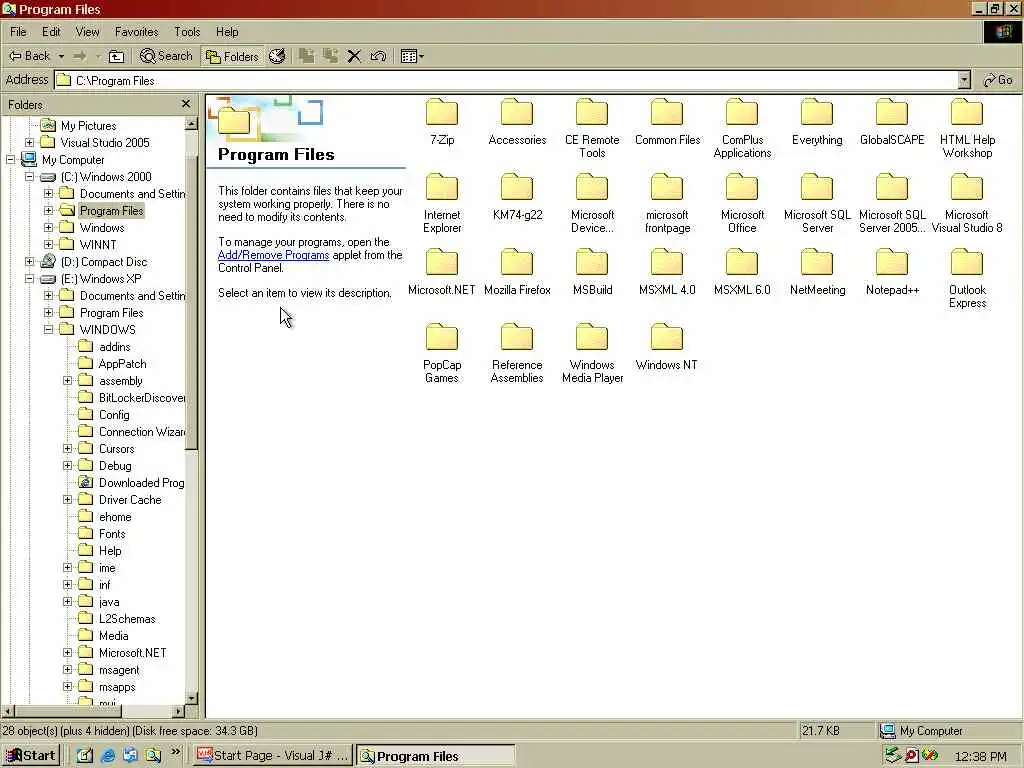Click the folder tree vertical scrollbar down arrow
The image size is (1024, 768).
click(x=191, y=698)
